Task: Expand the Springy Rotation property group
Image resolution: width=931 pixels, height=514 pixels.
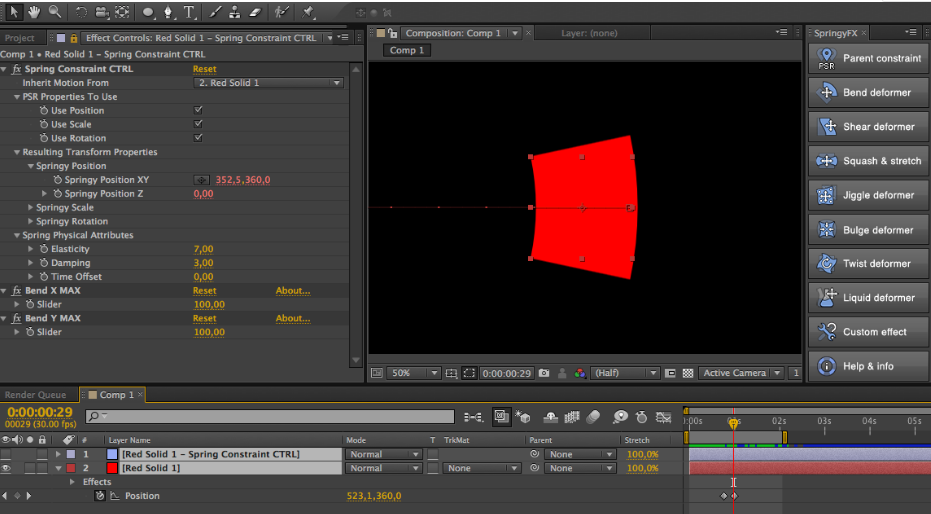Action: pyautogui.click(x=31, y=221)
